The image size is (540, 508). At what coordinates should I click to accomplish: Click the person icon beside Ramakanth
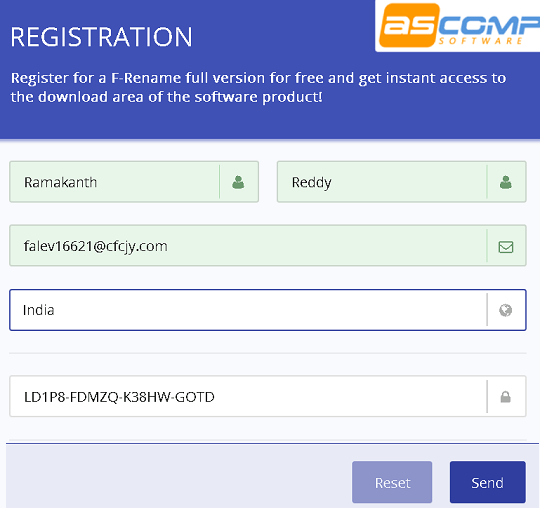pyautogui.click(x=238, y=182)
